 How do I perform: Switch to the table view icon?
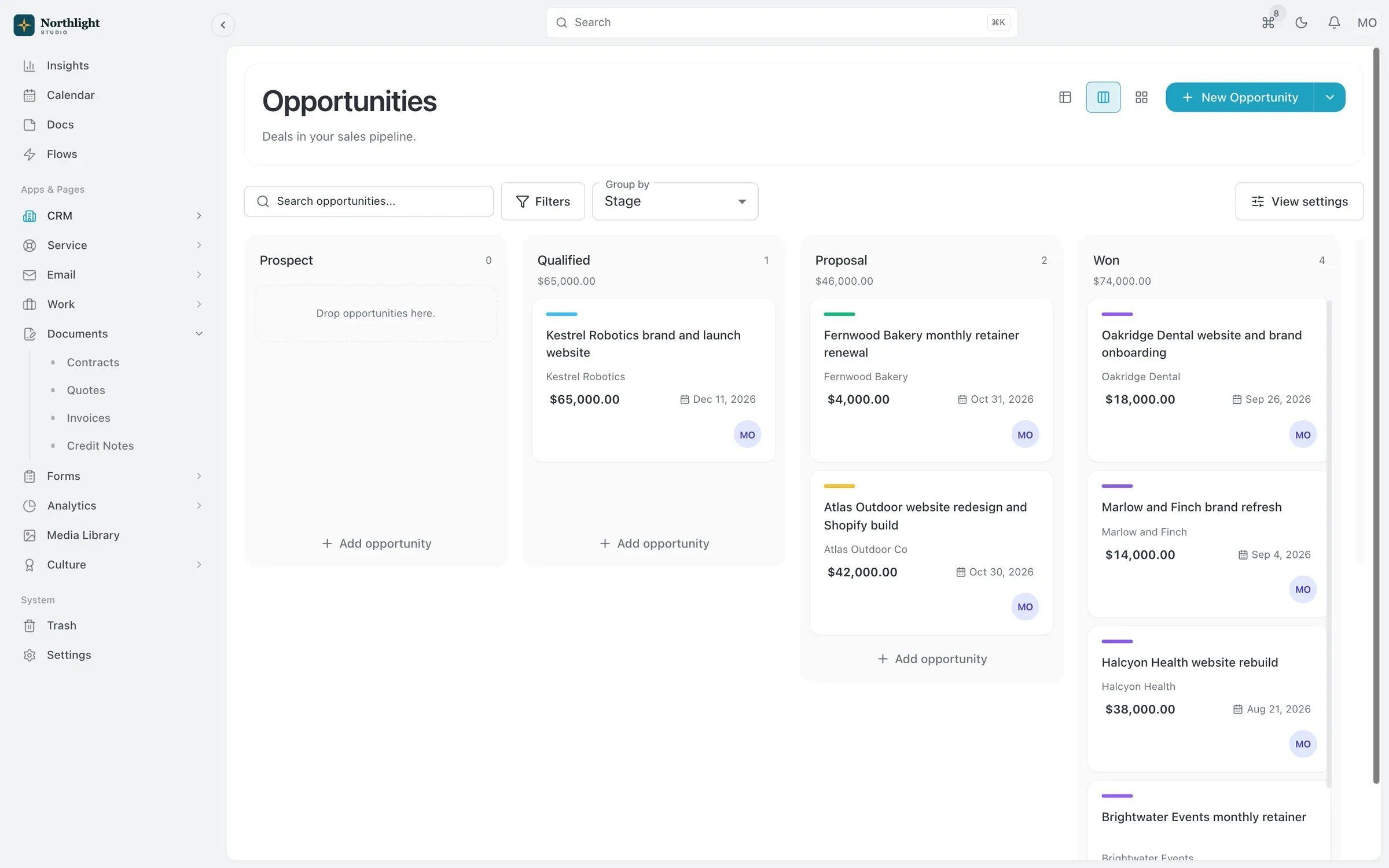(x=1065, y=97)
